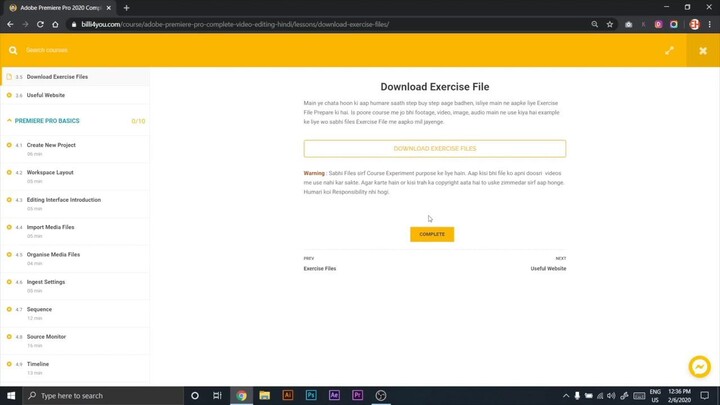Click the Chrome profile avatar
The height and width of the screenshot is (405, 720).
click(694, 24)
